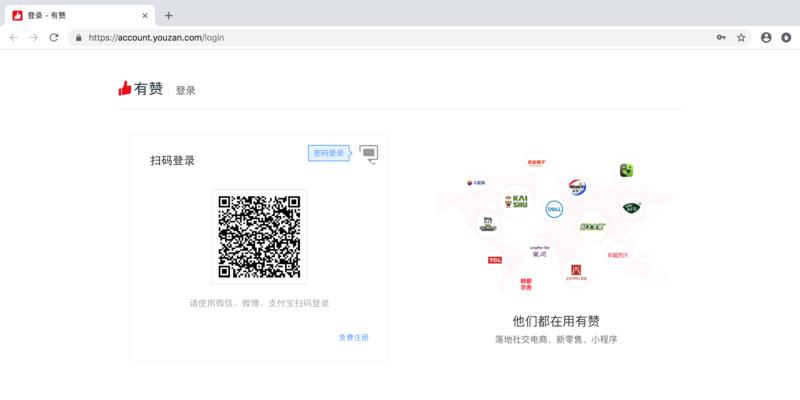
Task: Click the red TCL brand logo
Action: tap(494, 260)
